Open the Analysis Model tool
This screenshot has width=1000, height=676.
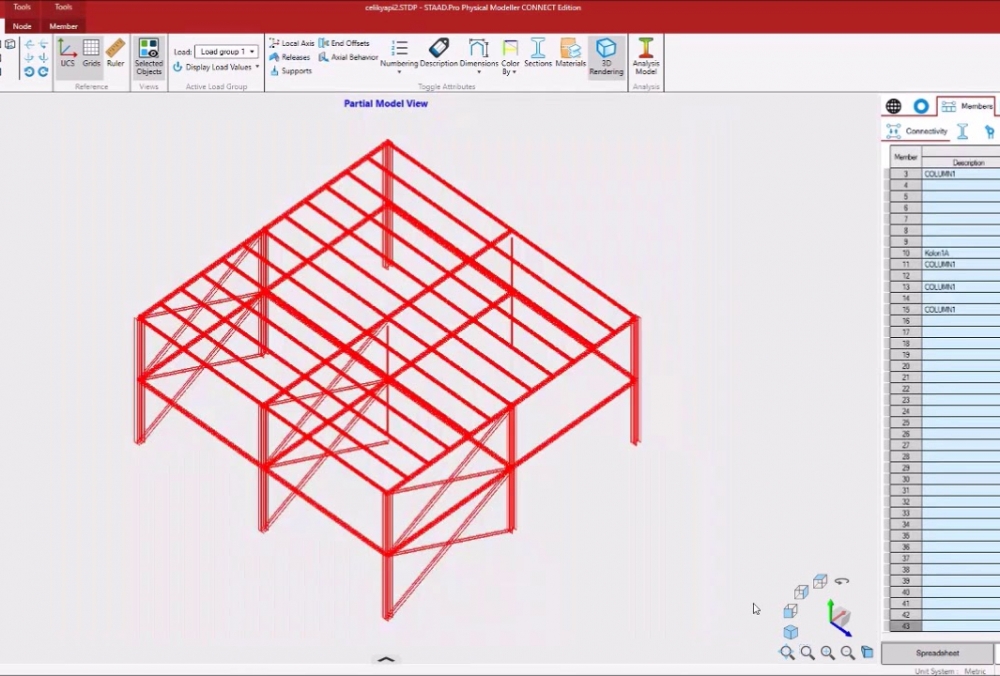(645, 57)
